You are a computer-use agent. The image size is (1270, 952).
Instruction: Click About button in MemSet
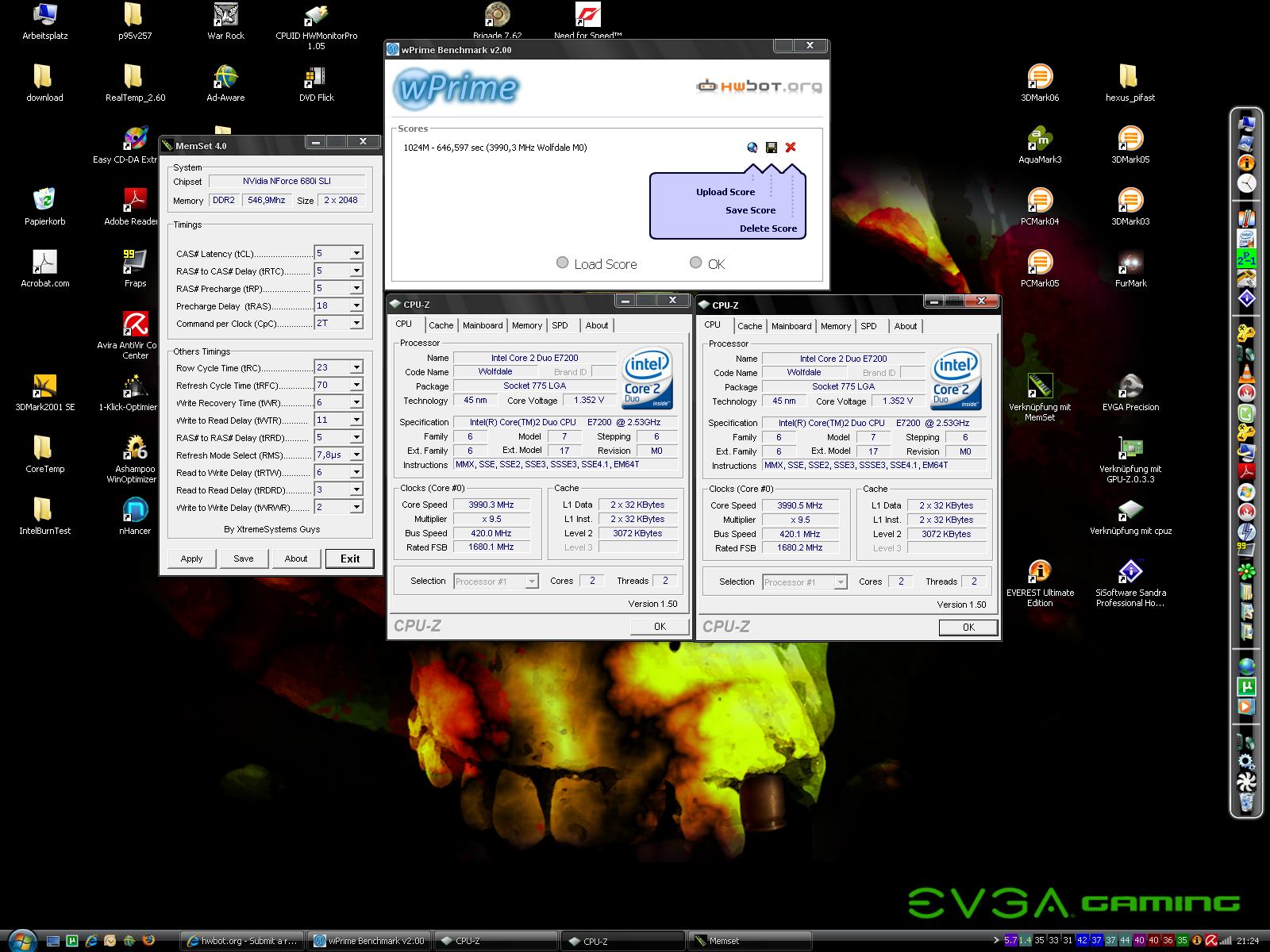(x=296, y=559)
